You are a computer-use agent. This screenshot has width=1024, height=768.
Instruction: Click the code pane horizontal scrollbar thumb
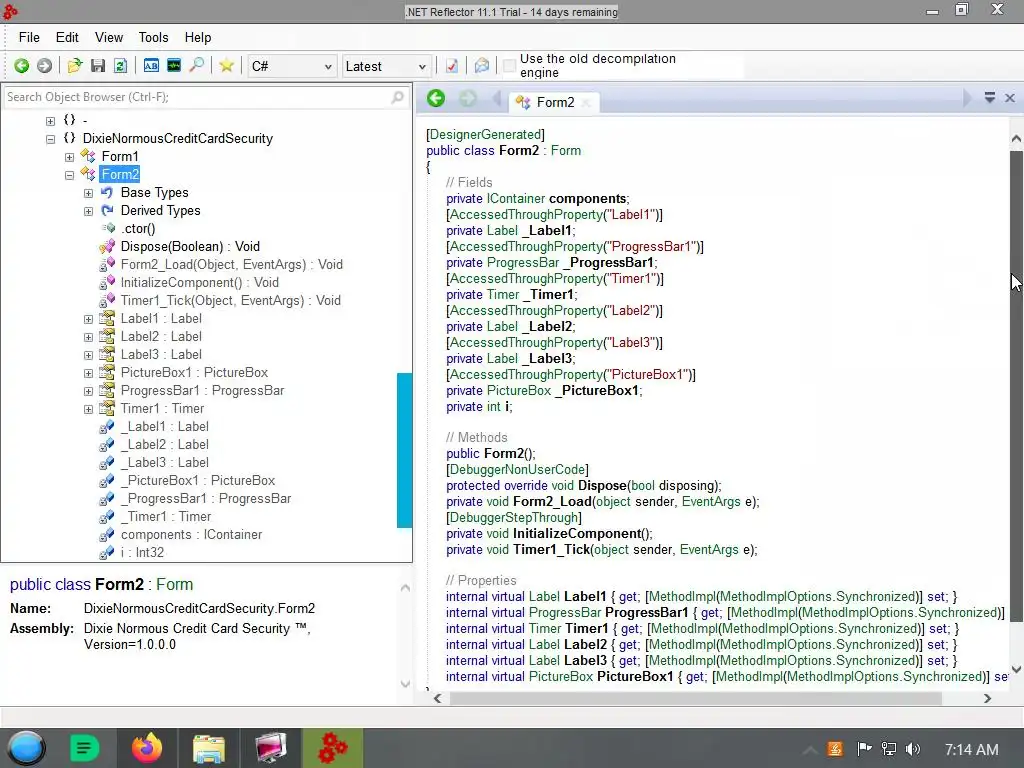coord(696,698)
